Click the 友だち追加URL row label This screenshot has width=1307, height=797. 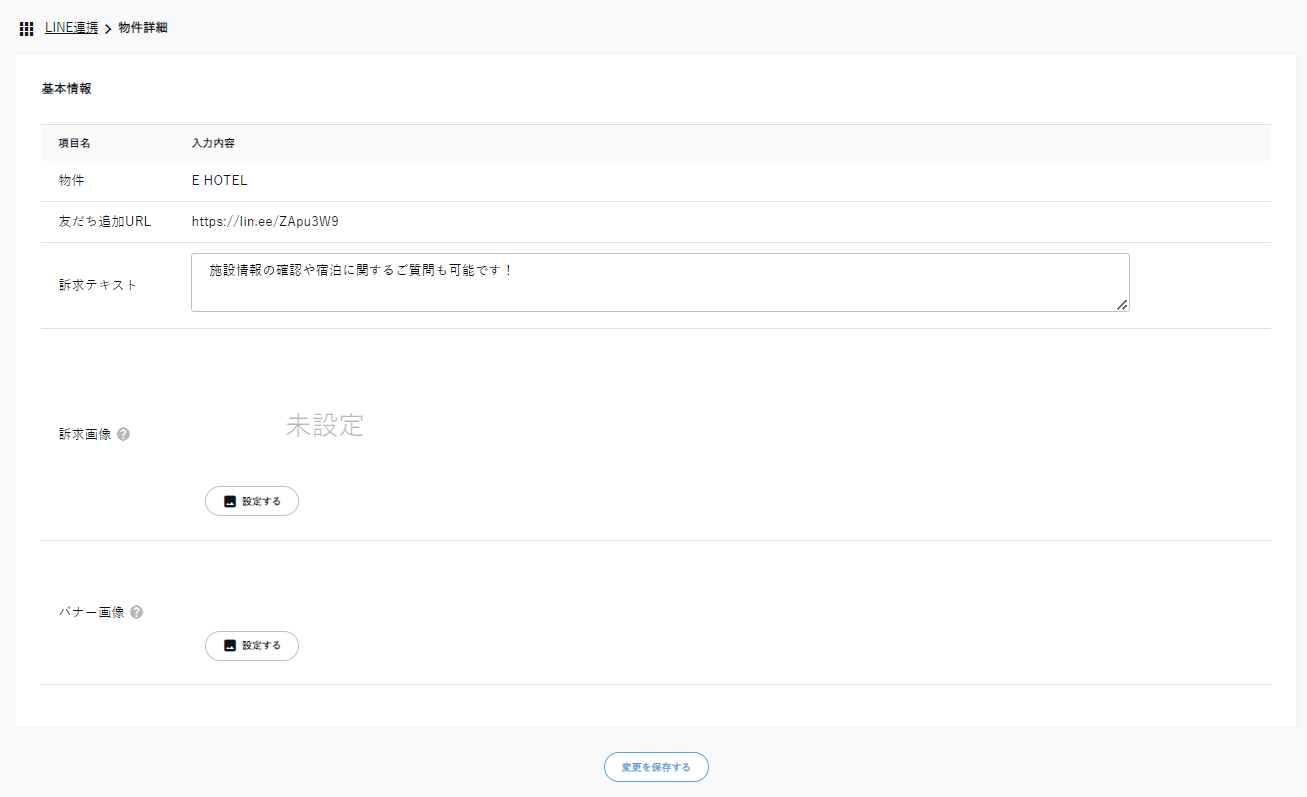(105, 222)
